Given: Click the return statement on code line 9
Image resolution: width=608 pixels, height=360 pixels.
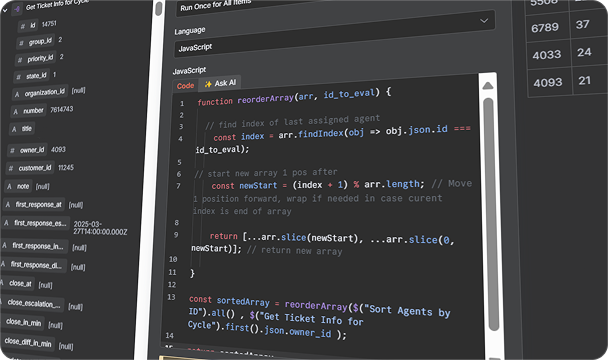Looking at the screenshot, I should click(x=323, y=243).
